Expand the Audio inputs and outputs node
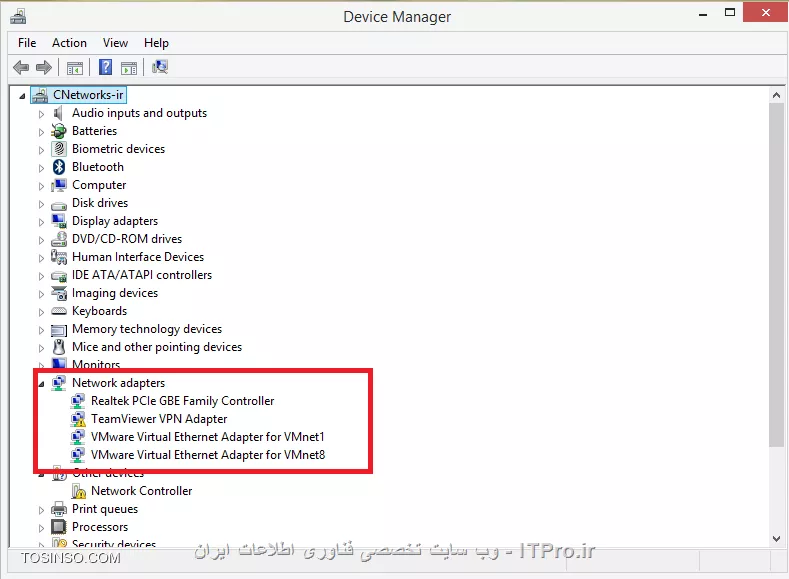This screenshot has width=789, height=579. click(41, 114)
